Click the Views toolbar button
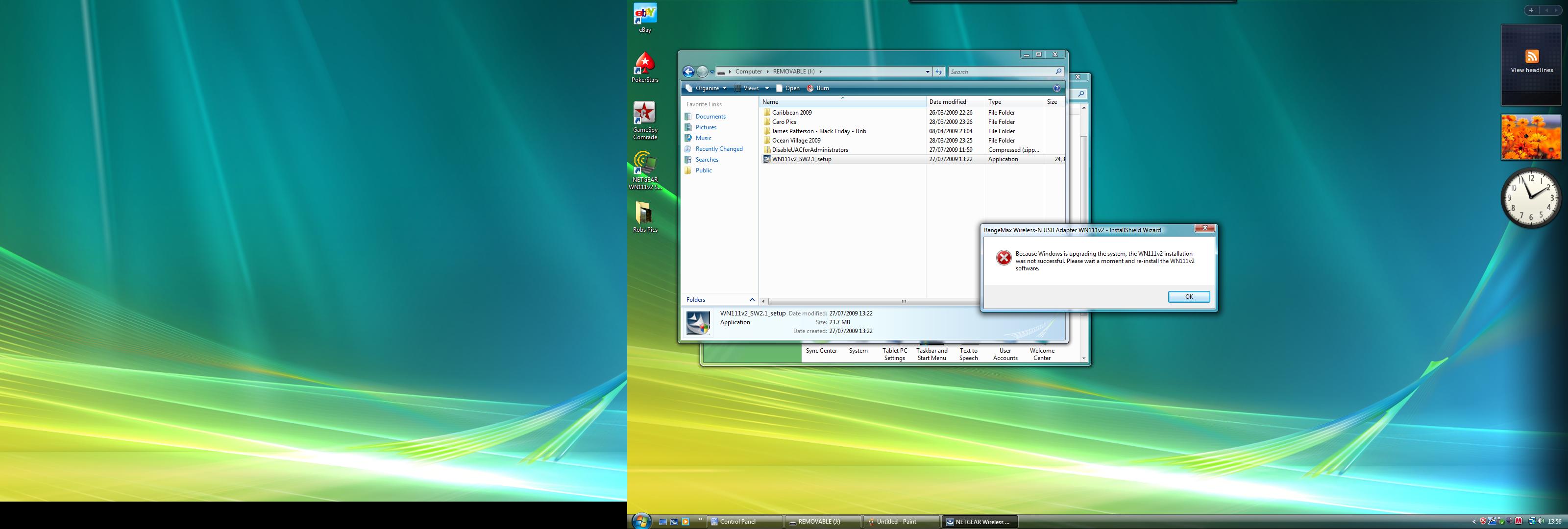Viewport: 1568px width, 529px height. pos(747,88)
